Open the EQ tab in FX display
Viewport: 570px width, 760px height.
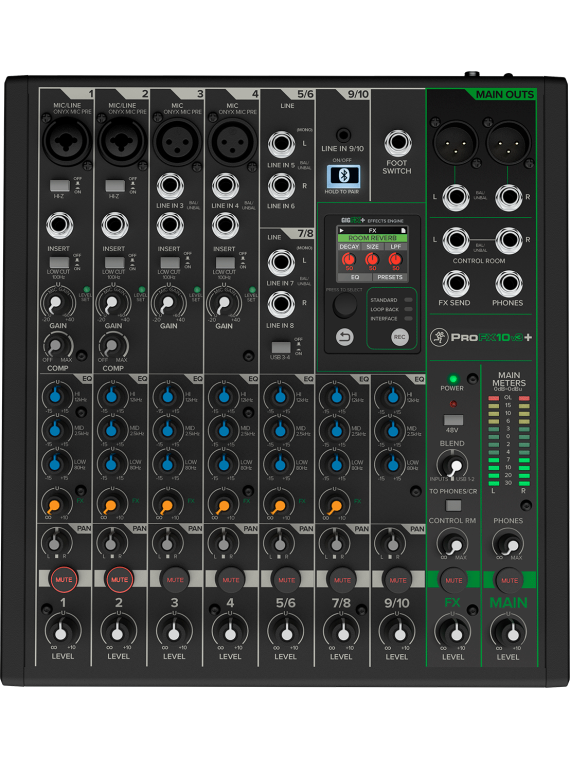pyautogui.click(x=355, y=277)
